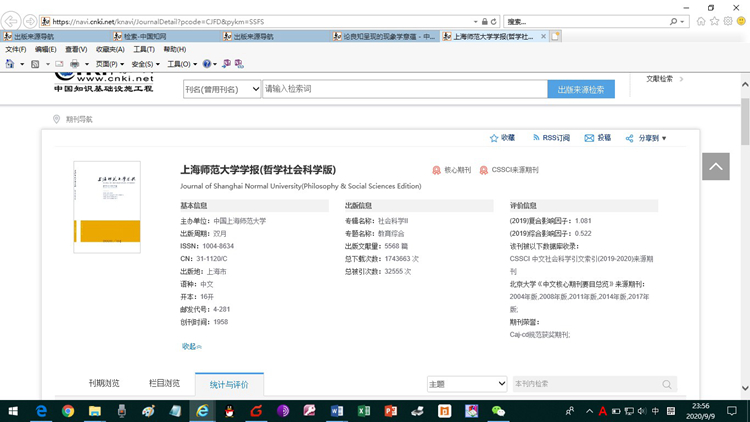Screen dimensions: 750x422
Task: Open Microsoft Word from the taskbar
Action: pos(337,411)
